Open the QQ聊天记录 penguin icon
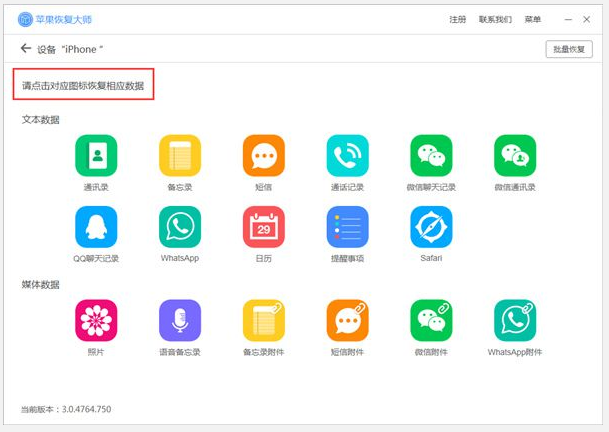609x432 pixels. click(96, 227)
